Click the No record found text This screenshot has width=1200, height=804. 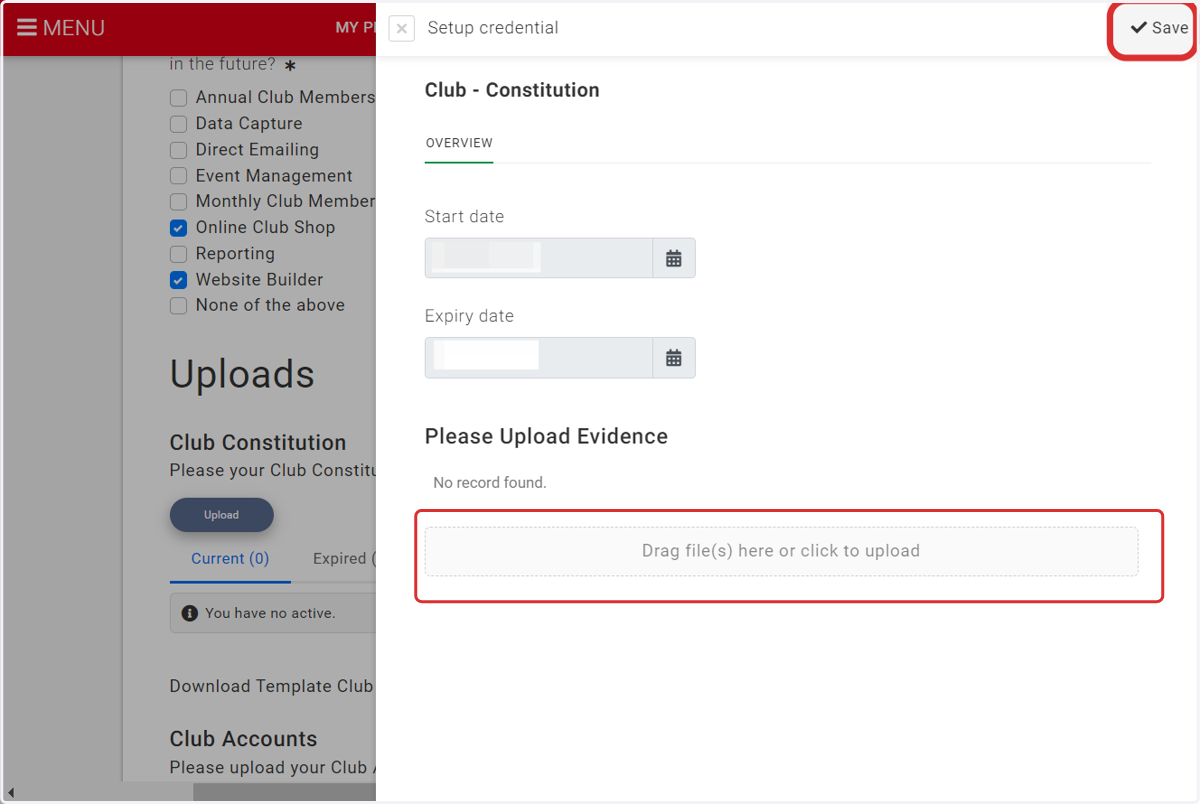coord(490,483)
